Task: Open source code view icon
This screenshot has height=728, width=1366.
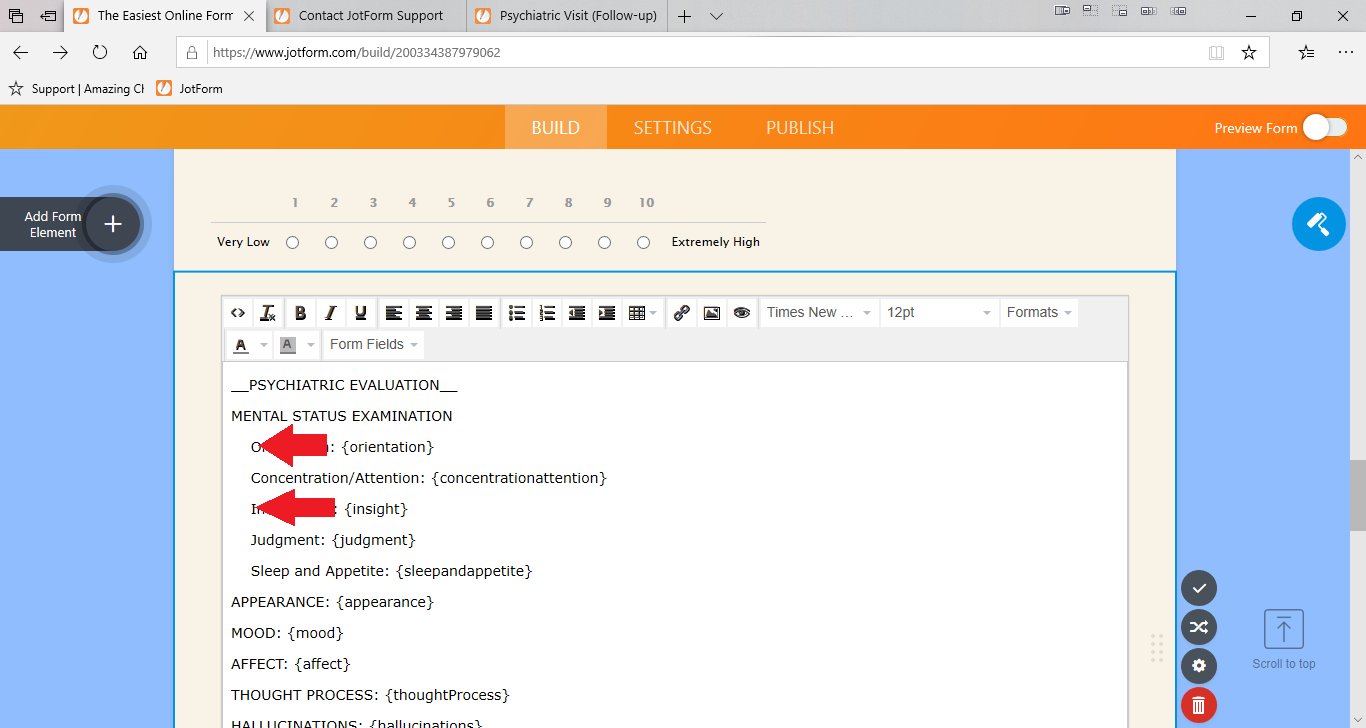Action: click(238, 313)
